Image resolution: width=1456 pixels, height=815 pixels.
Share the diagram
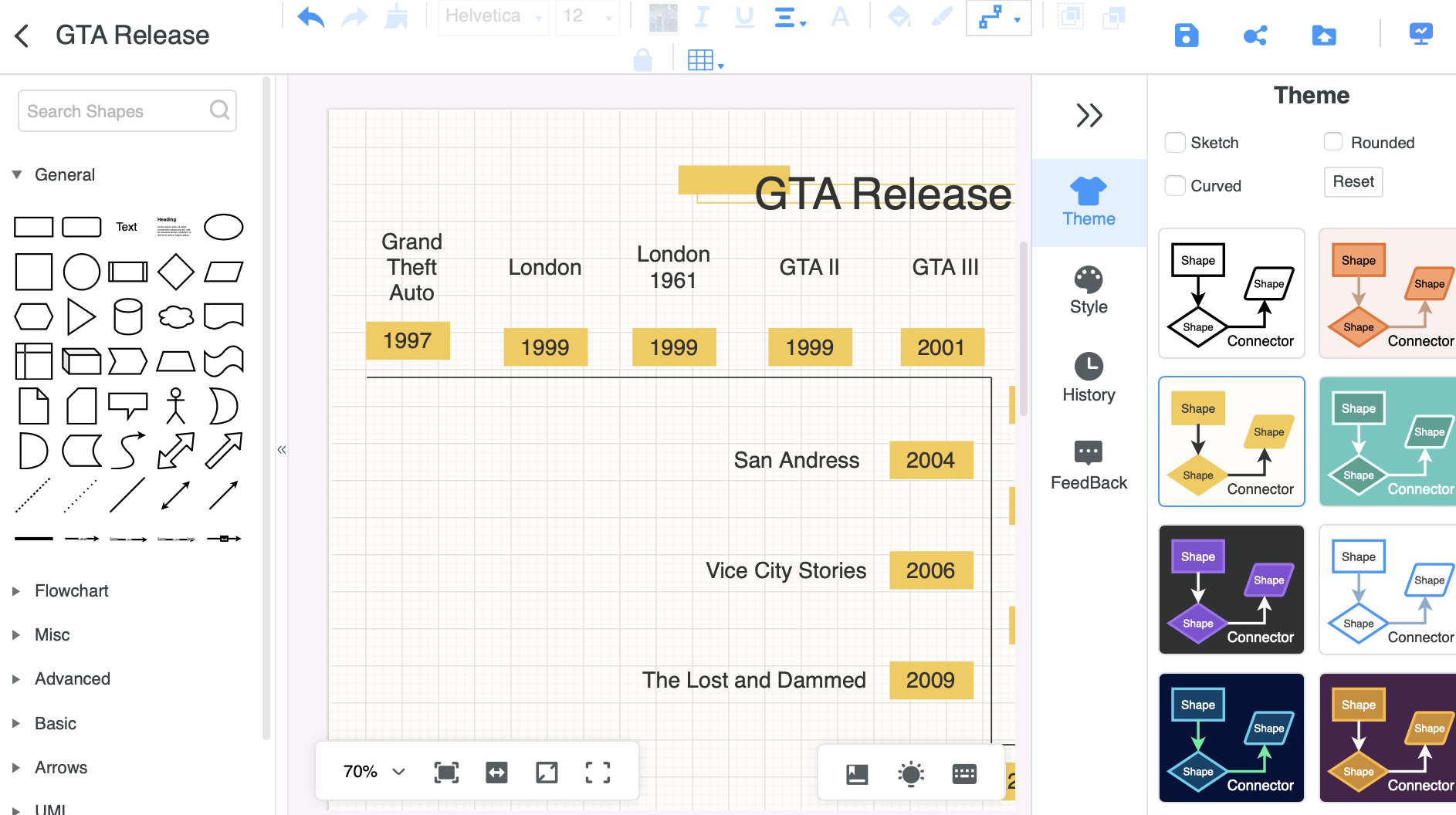[1255, 36]
